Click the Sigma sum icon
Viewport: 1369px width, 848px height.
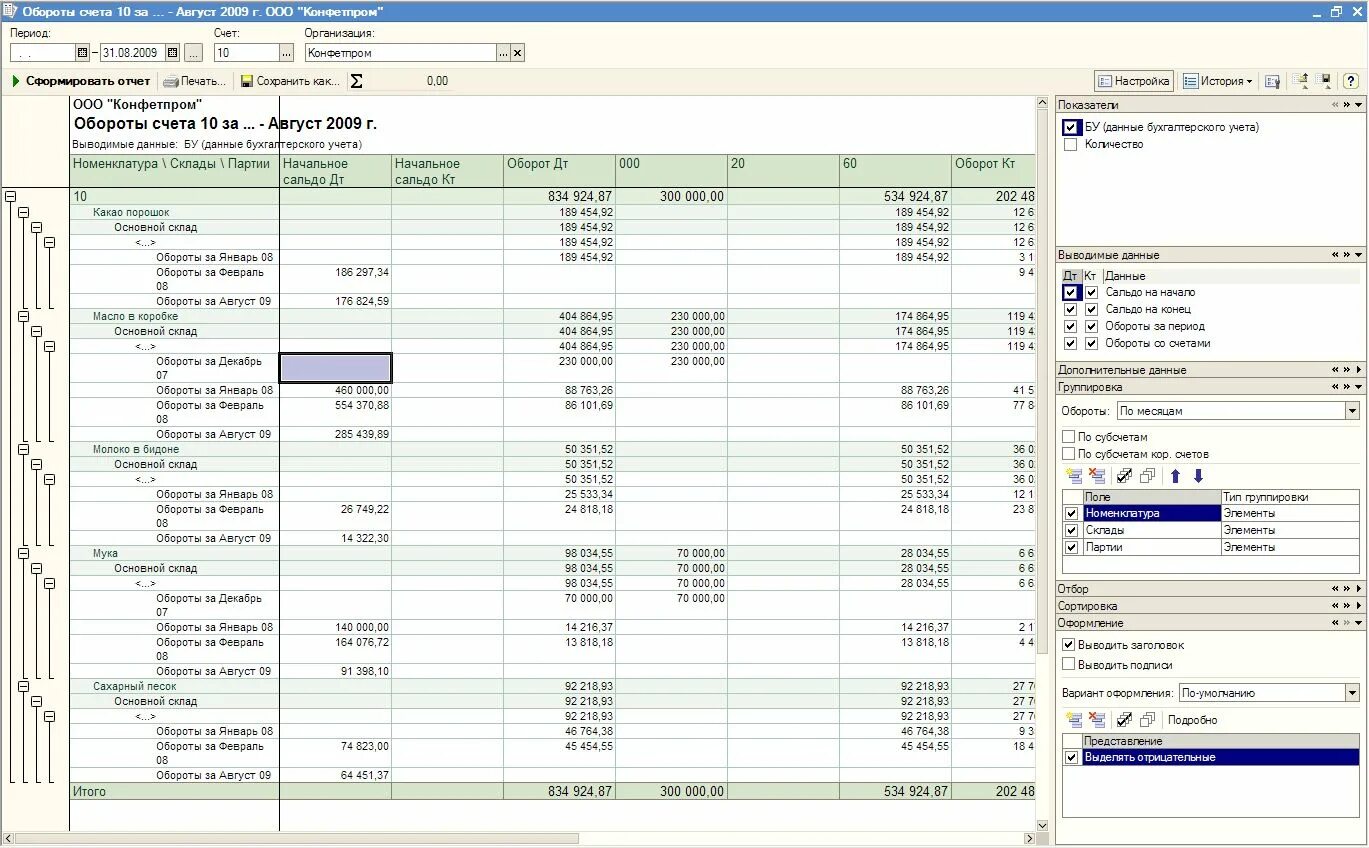click(357, 81)
